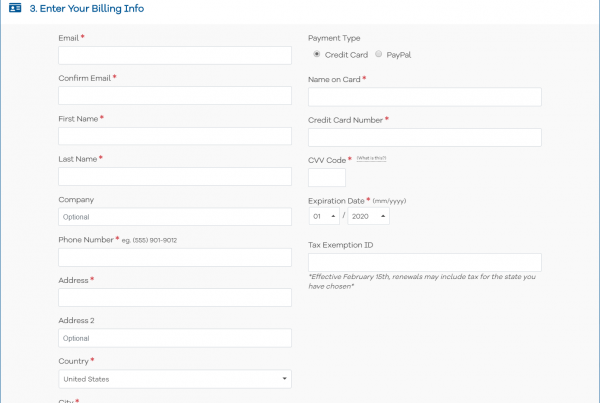This screenshot has width=600, height=403.
Task: Click the "What is this?" CVV link
Action: 371,158
